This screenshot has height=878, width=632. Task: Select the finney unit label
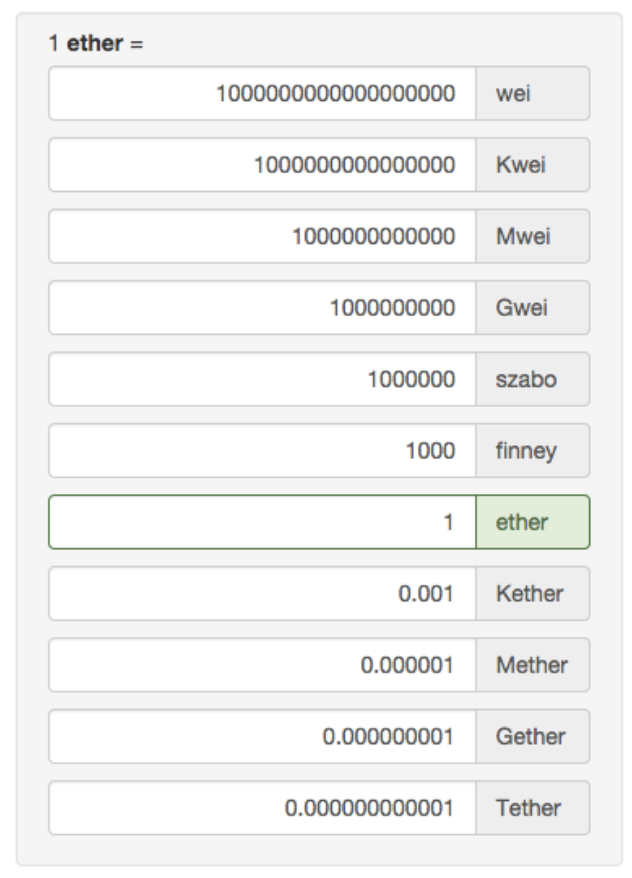click(532, 451)
